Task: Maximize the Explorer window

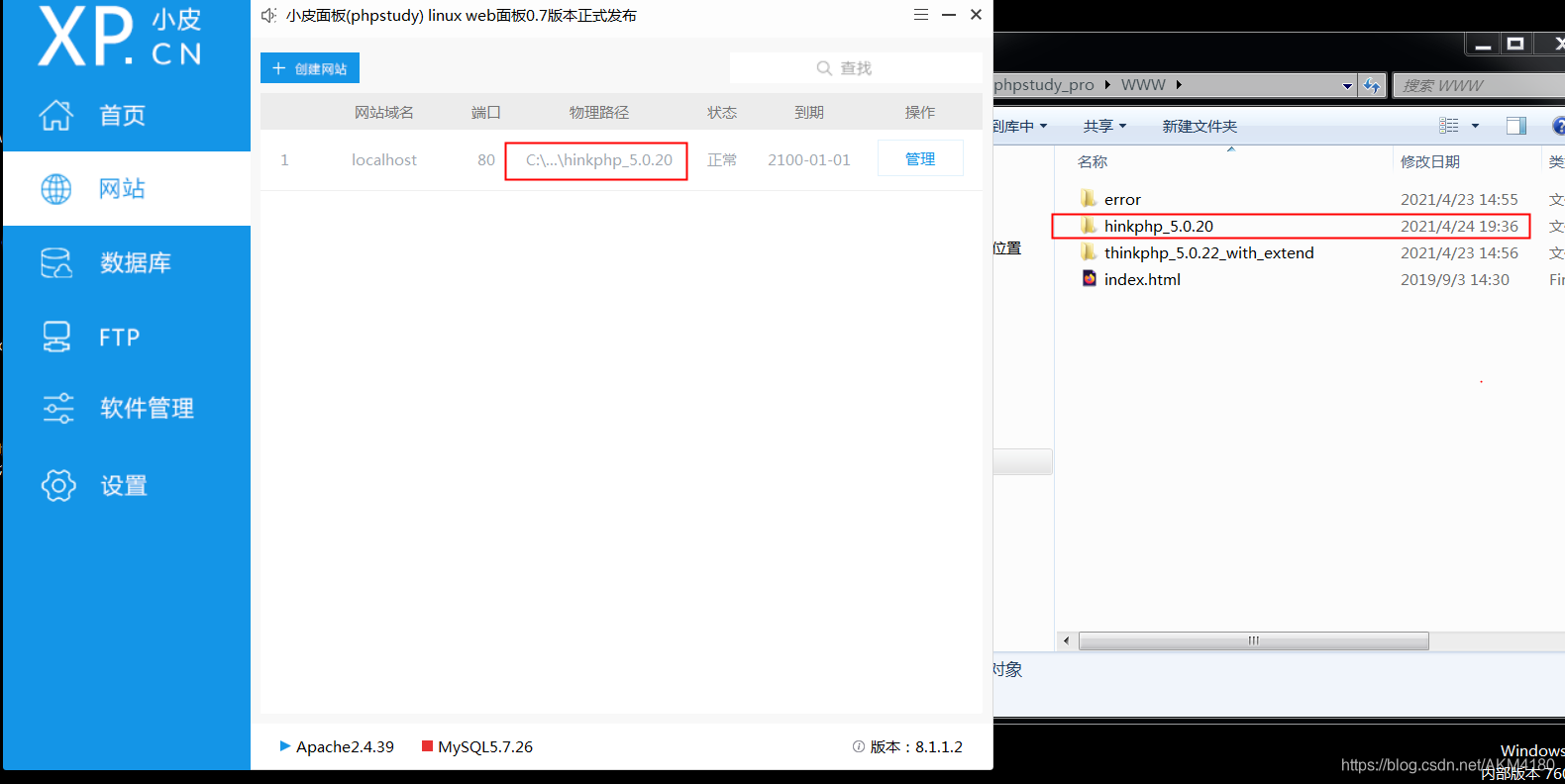Action: [1515, 44]
